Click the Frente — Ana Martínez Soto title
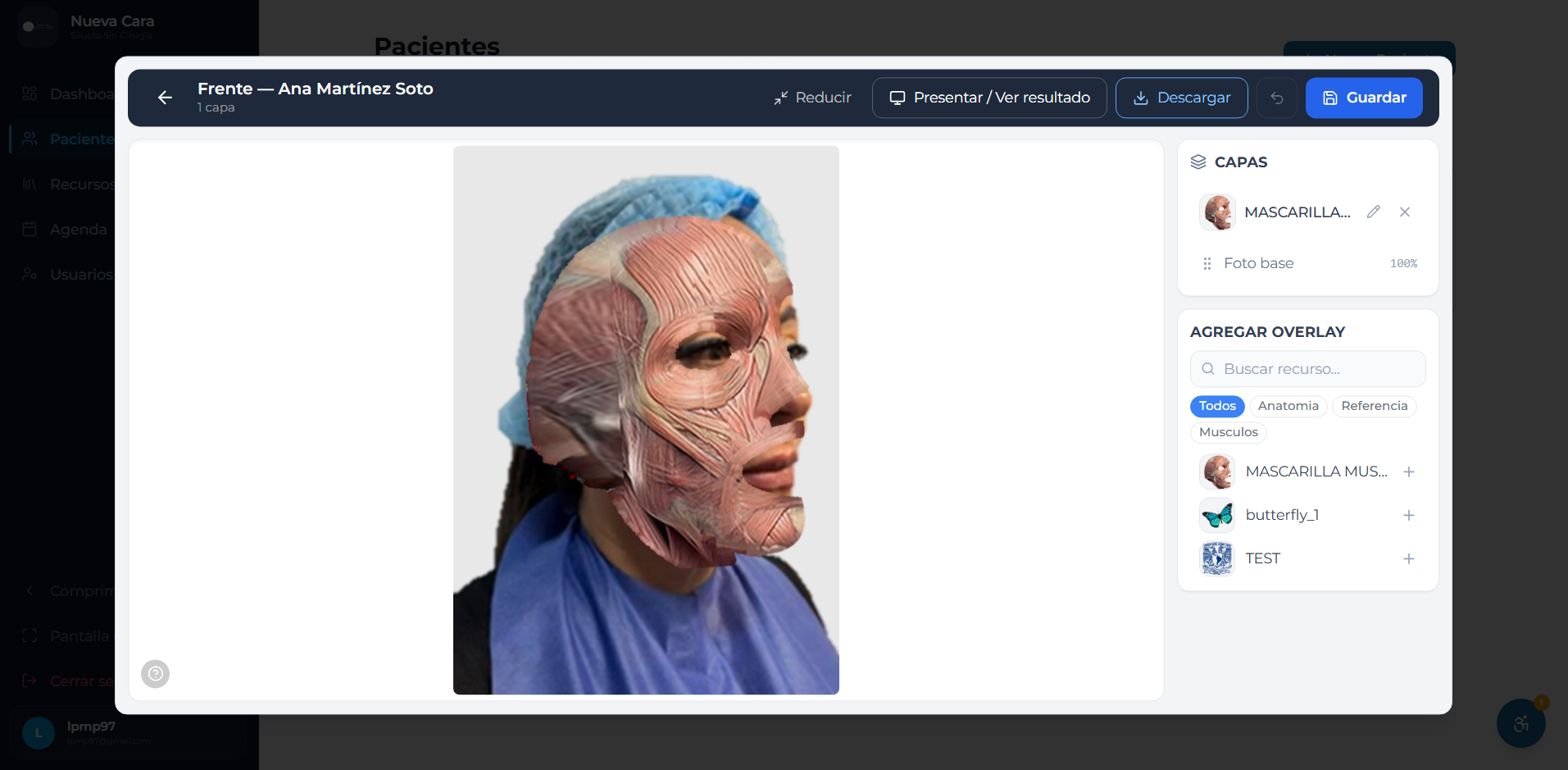Image resolution: width=1568 pixels, height=770 pixels. 315,89
